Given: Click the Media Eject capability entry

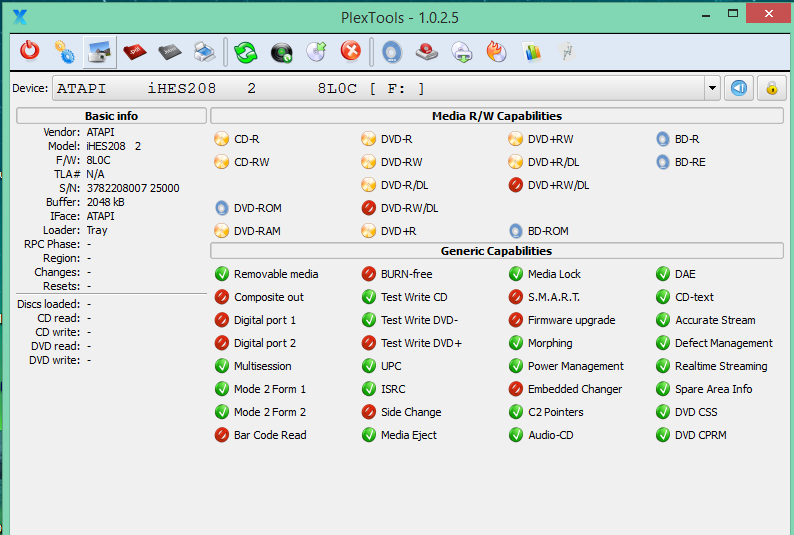Looking at the screenshot, I should pos(400,435).
